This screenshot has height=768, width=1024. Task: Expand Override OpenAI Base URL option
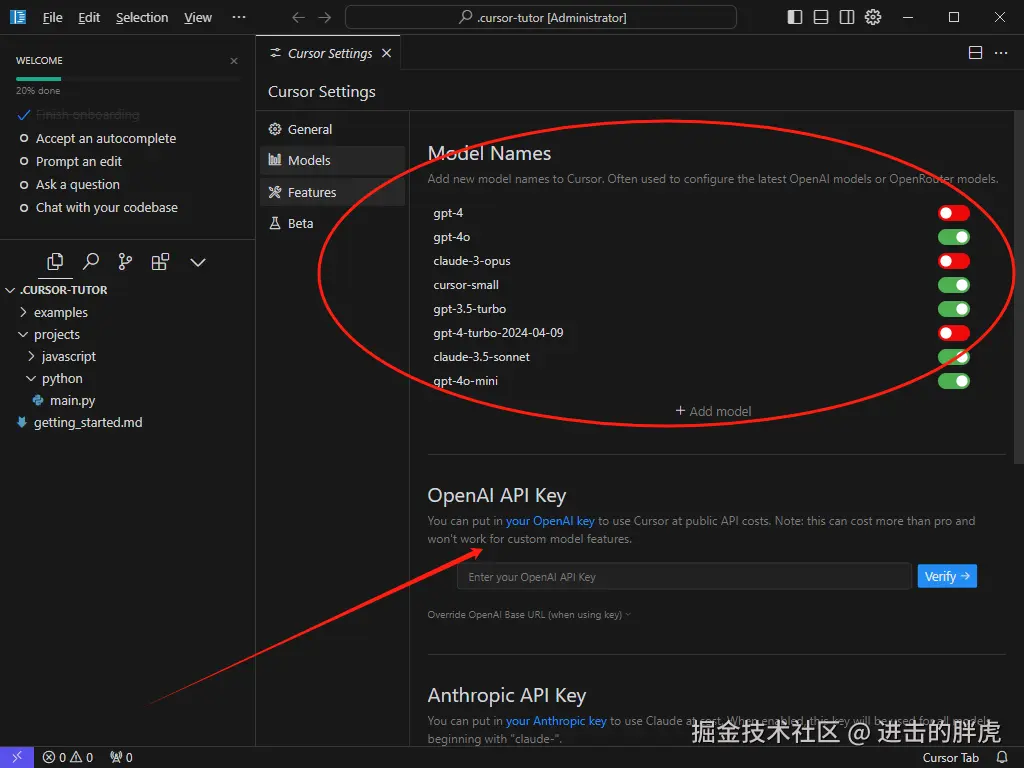point(529,615)
